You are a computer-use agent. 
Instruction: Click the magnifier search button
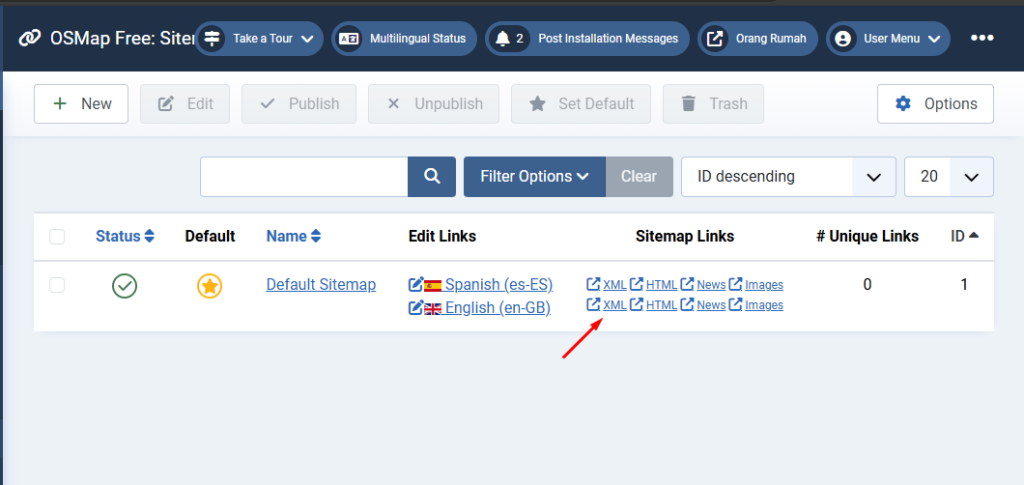432,176
